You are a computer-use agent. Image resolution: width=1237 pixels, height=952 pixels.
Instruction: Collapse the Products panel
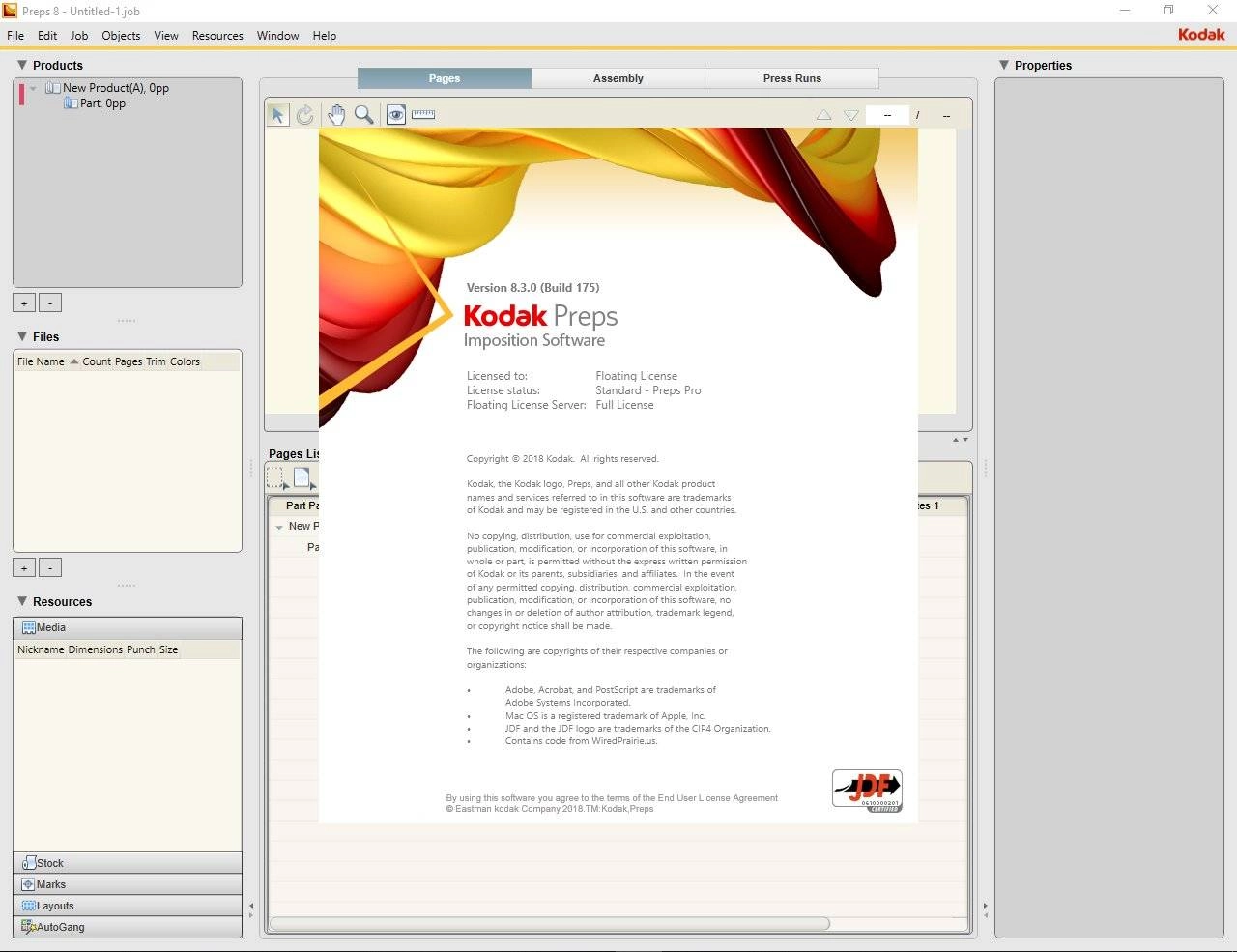click(22, 65)
